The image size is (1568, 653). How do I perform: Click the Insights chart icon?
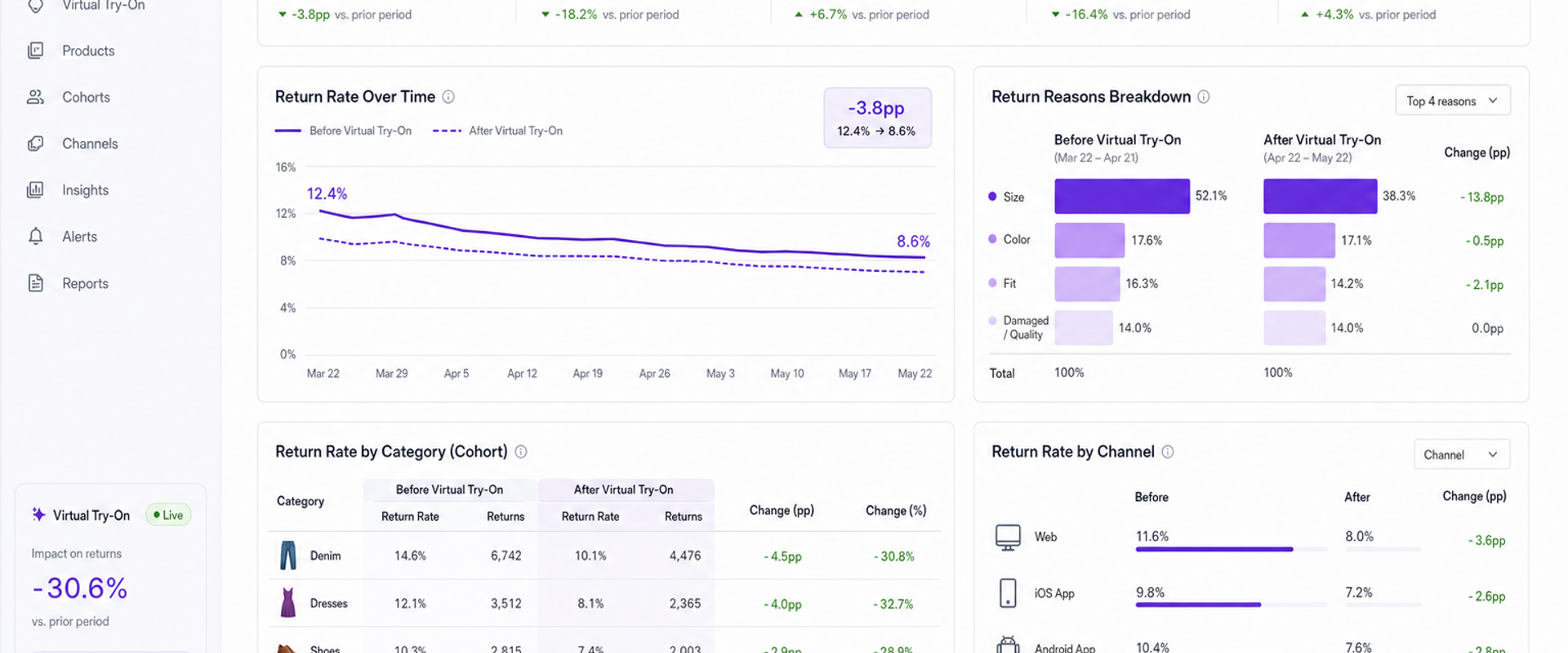[35, 190]
